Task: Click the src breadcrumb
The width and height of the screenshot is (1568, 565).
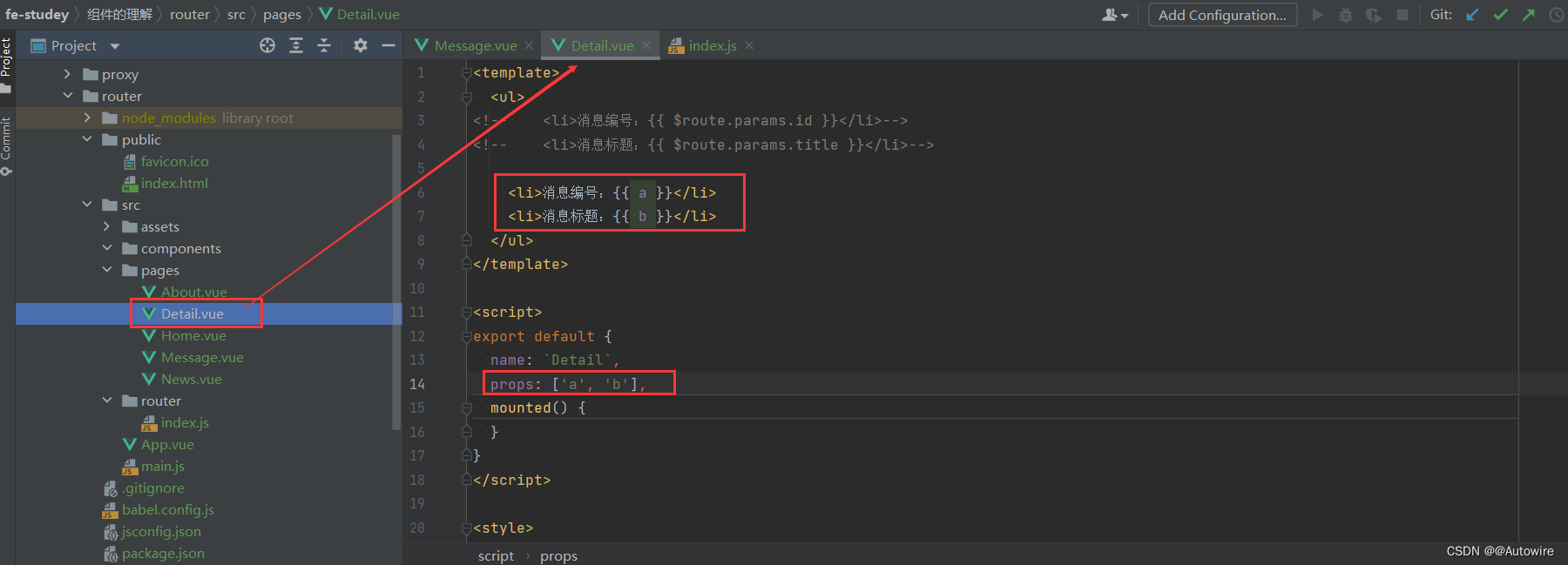Action: tap(236, 15)
